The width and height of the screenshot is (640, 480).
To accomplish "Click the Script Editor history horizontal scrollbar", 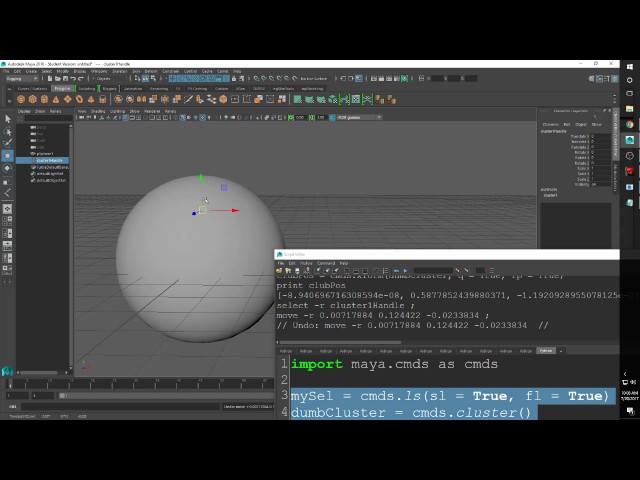I will point(341,342).
